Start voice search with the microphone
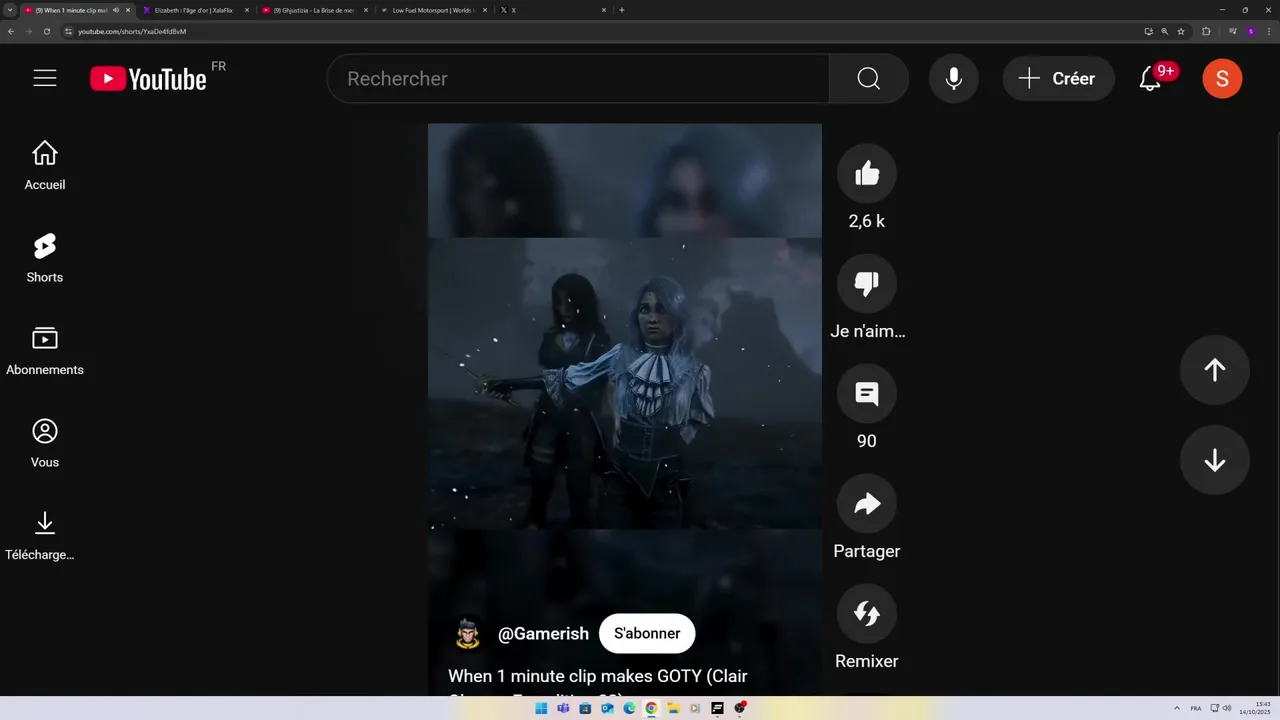The height and width of the screenshot is (720, 1280). [954, 79]
